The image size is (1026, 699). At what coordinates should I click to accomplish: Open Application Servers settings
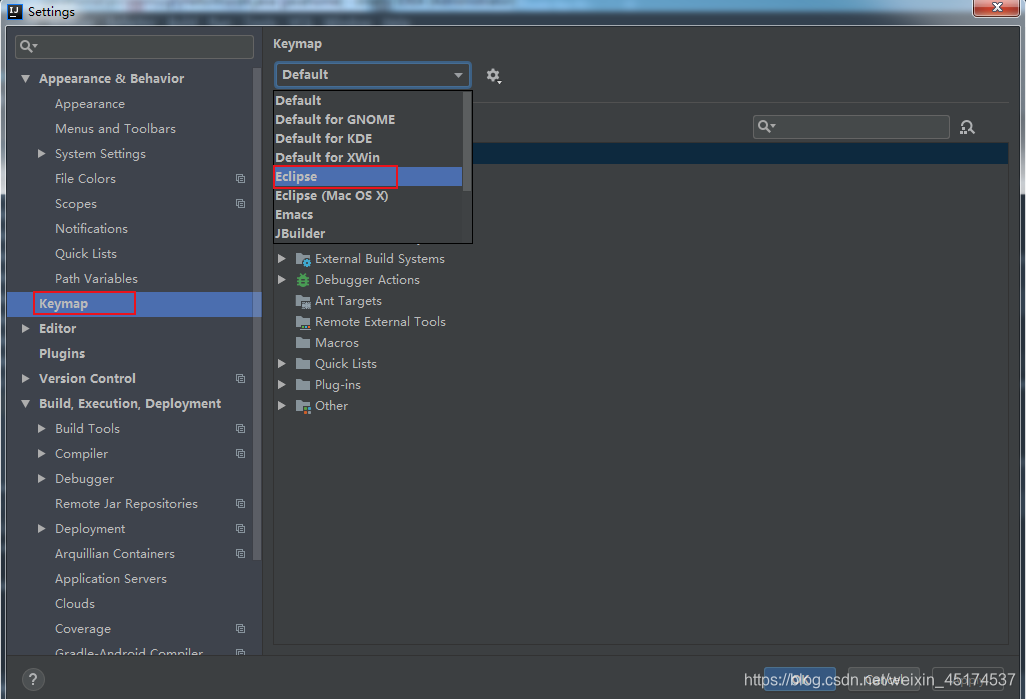111,579
